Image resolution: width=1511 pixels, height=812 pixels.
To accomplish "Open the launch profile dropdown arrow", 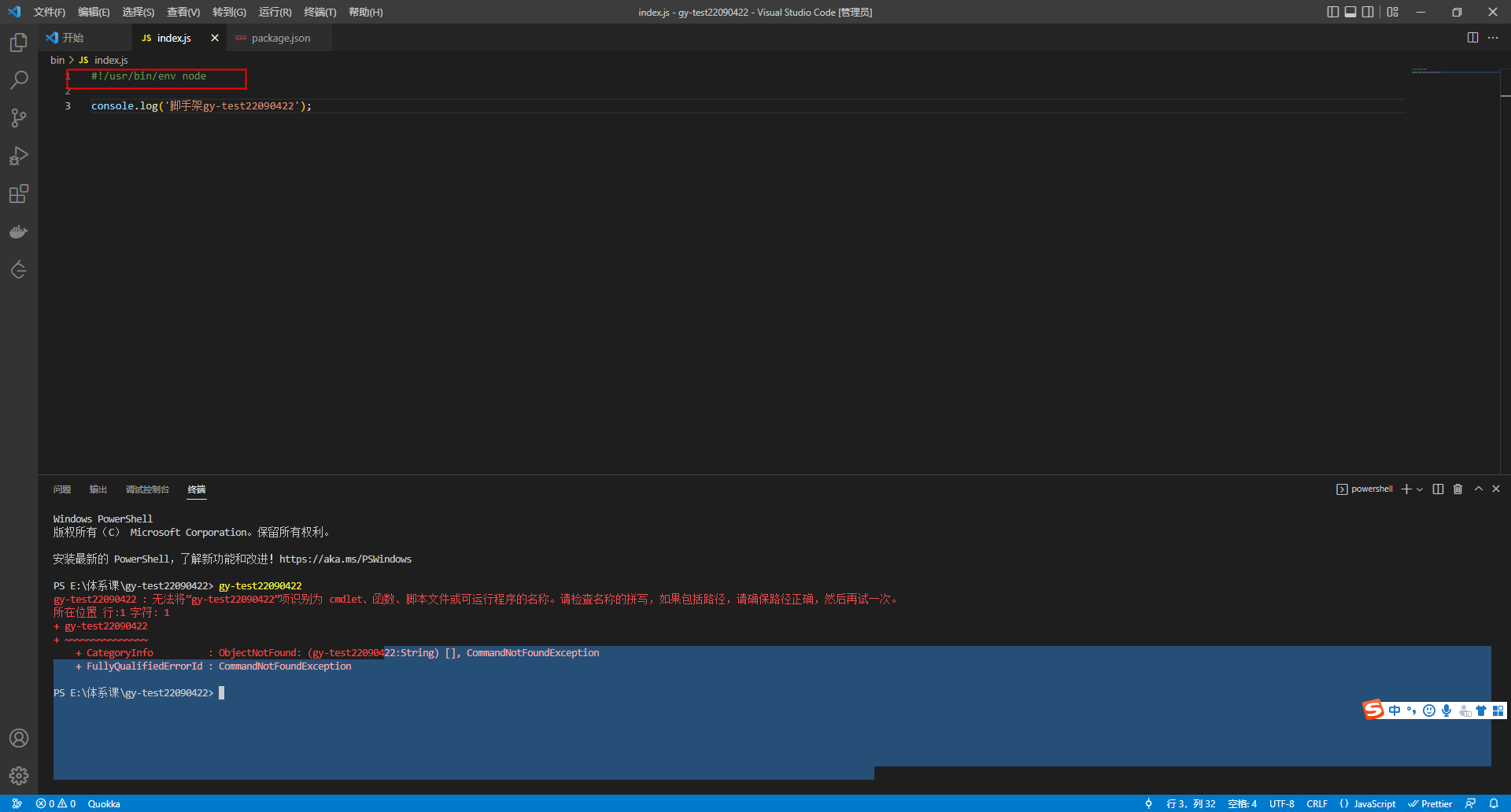I will click(1420, 489).
